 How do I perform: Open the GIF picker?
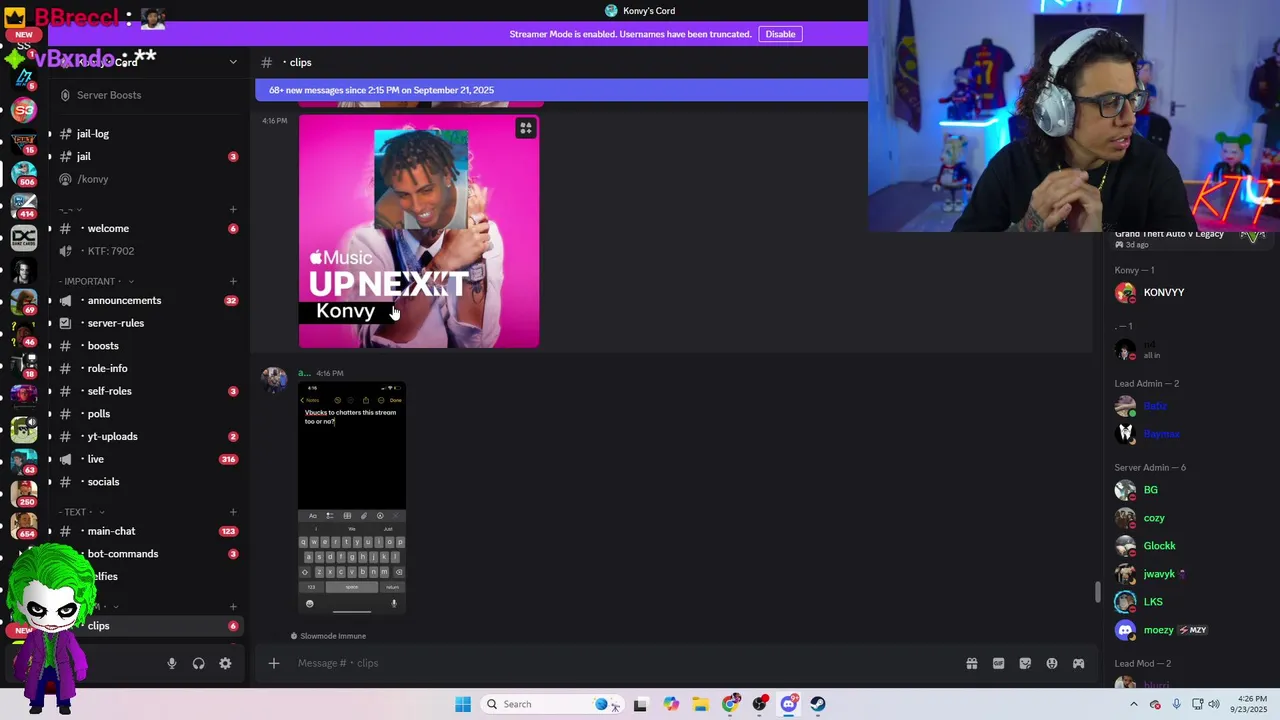998,663
